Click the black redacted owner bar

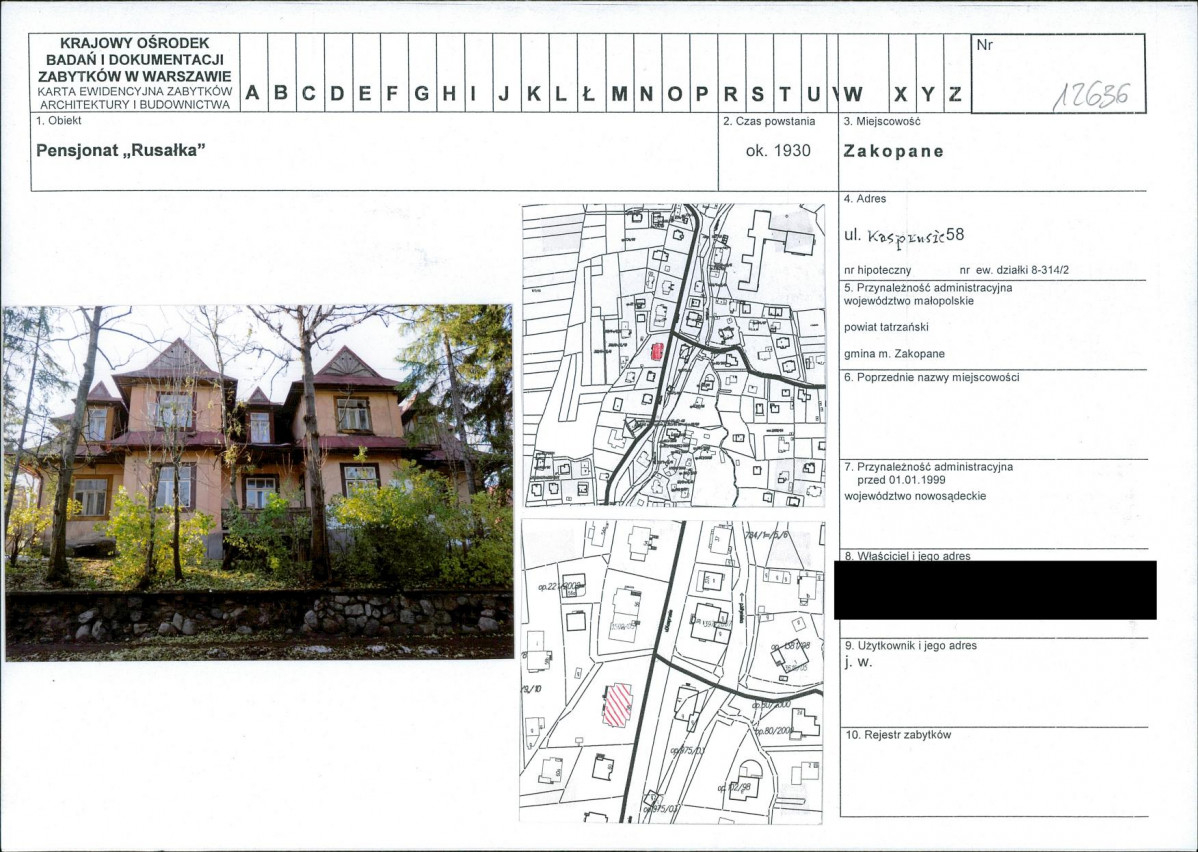[994, 590]
